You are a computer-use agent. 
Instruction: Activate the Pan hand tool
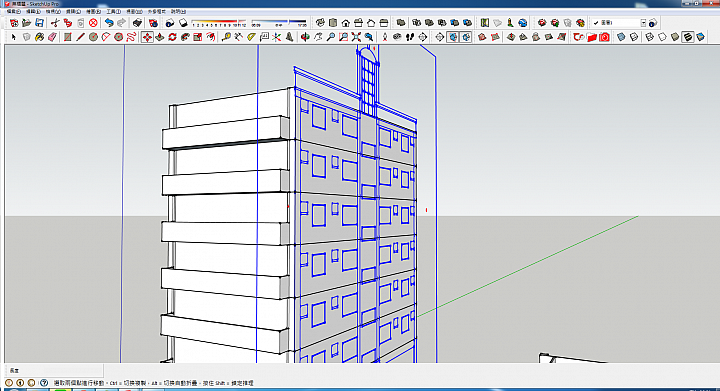pyautogui.click(x=318, y=37)
